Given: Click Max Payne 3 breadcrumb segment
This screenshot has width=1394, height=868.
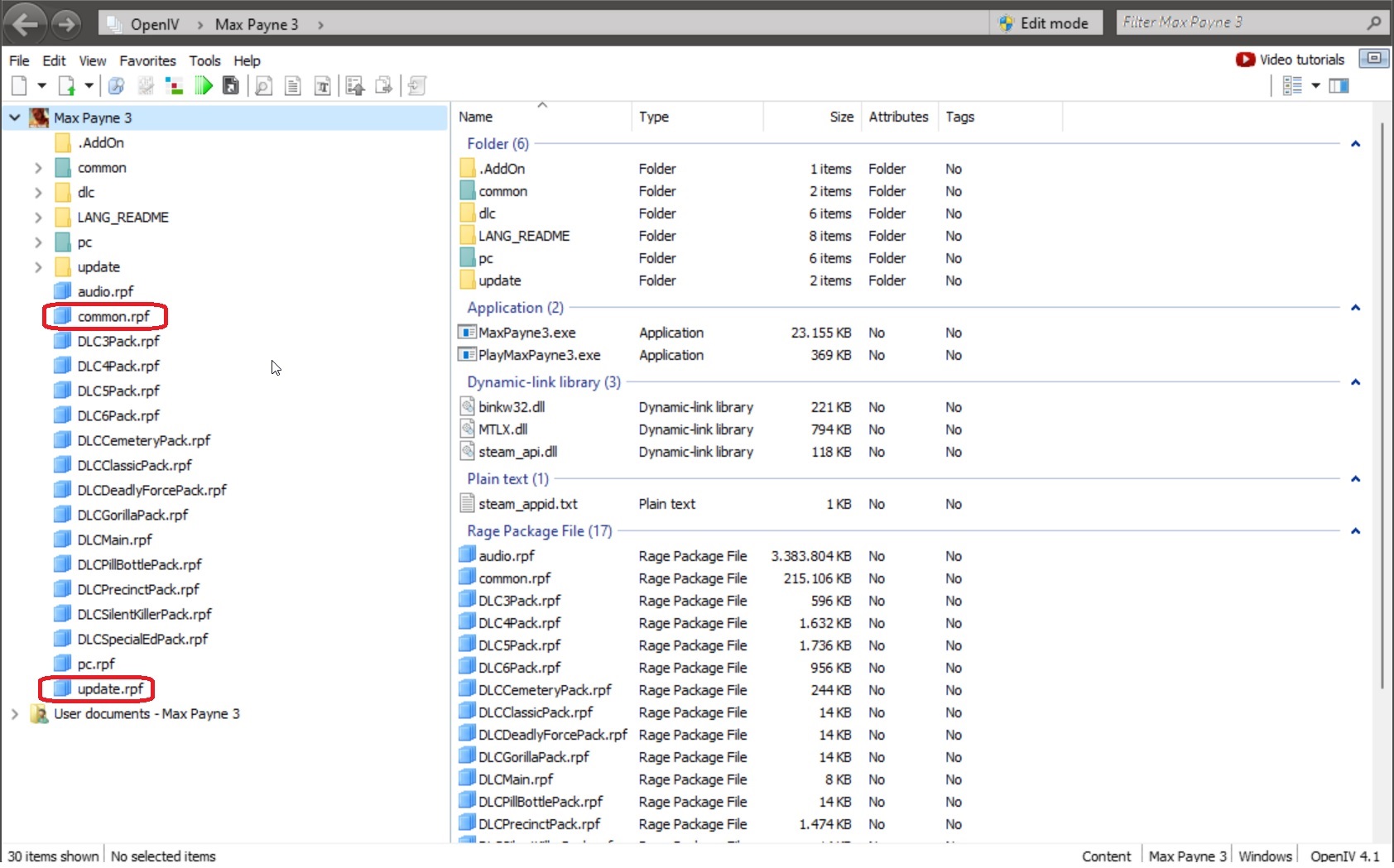Looking at the screenshot, I should [x=257, y=24].
